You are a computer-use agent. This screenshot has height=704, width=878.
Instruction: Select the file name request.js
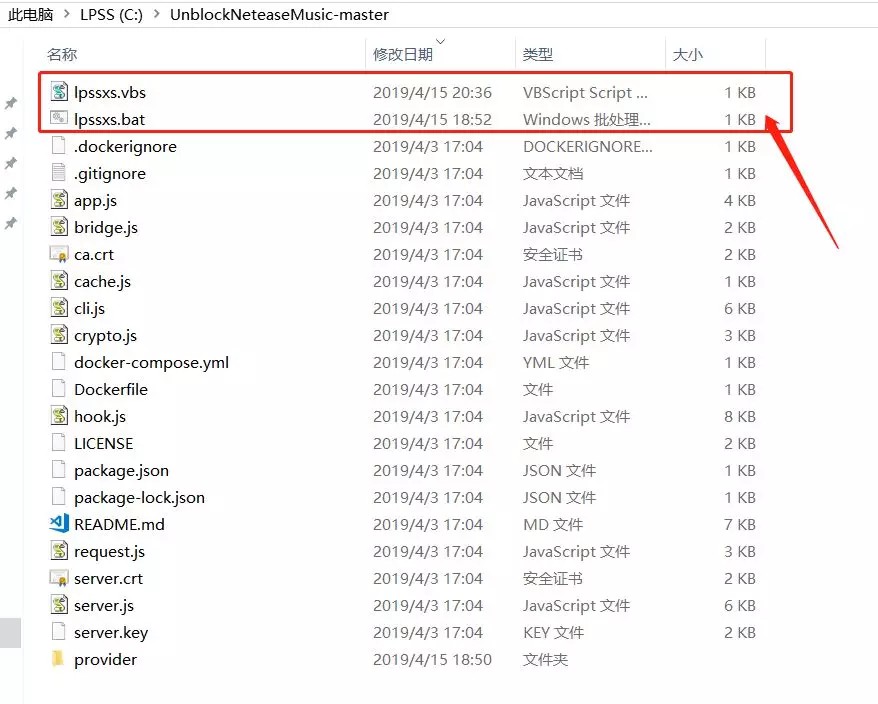coord(109,552)
